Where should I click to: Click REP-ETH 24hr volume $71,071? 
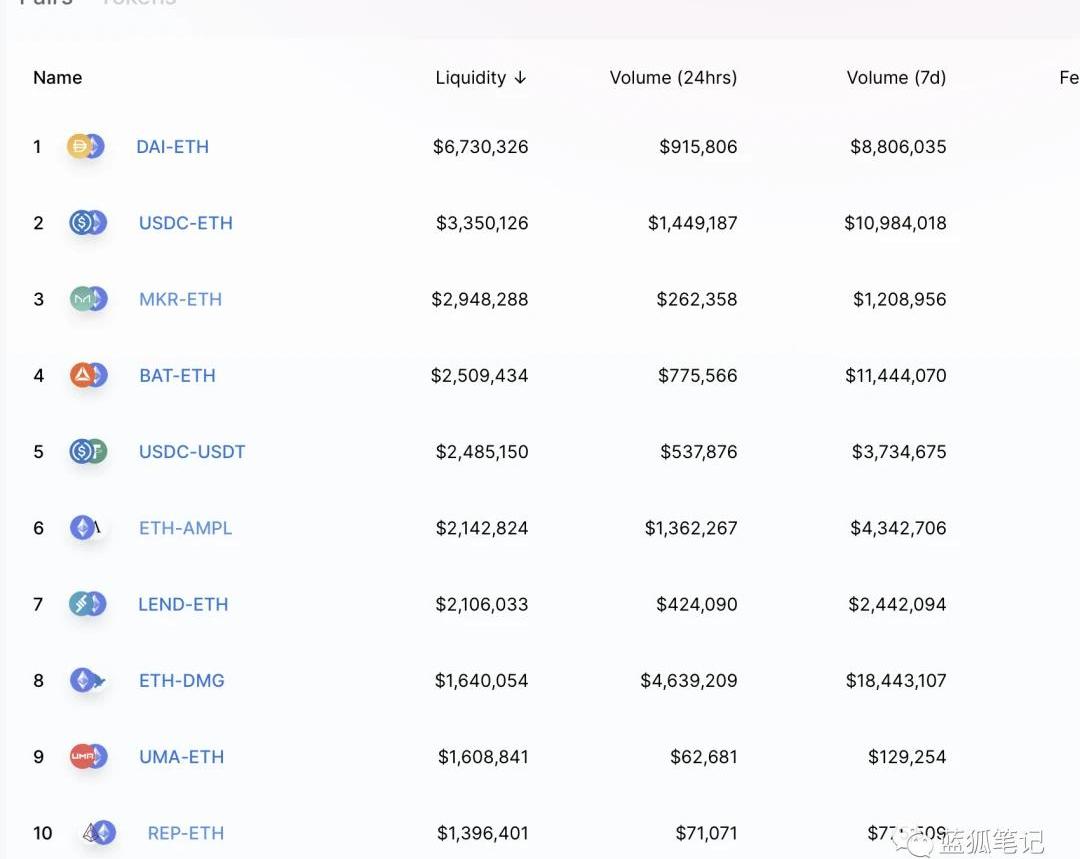click(707, 834)
